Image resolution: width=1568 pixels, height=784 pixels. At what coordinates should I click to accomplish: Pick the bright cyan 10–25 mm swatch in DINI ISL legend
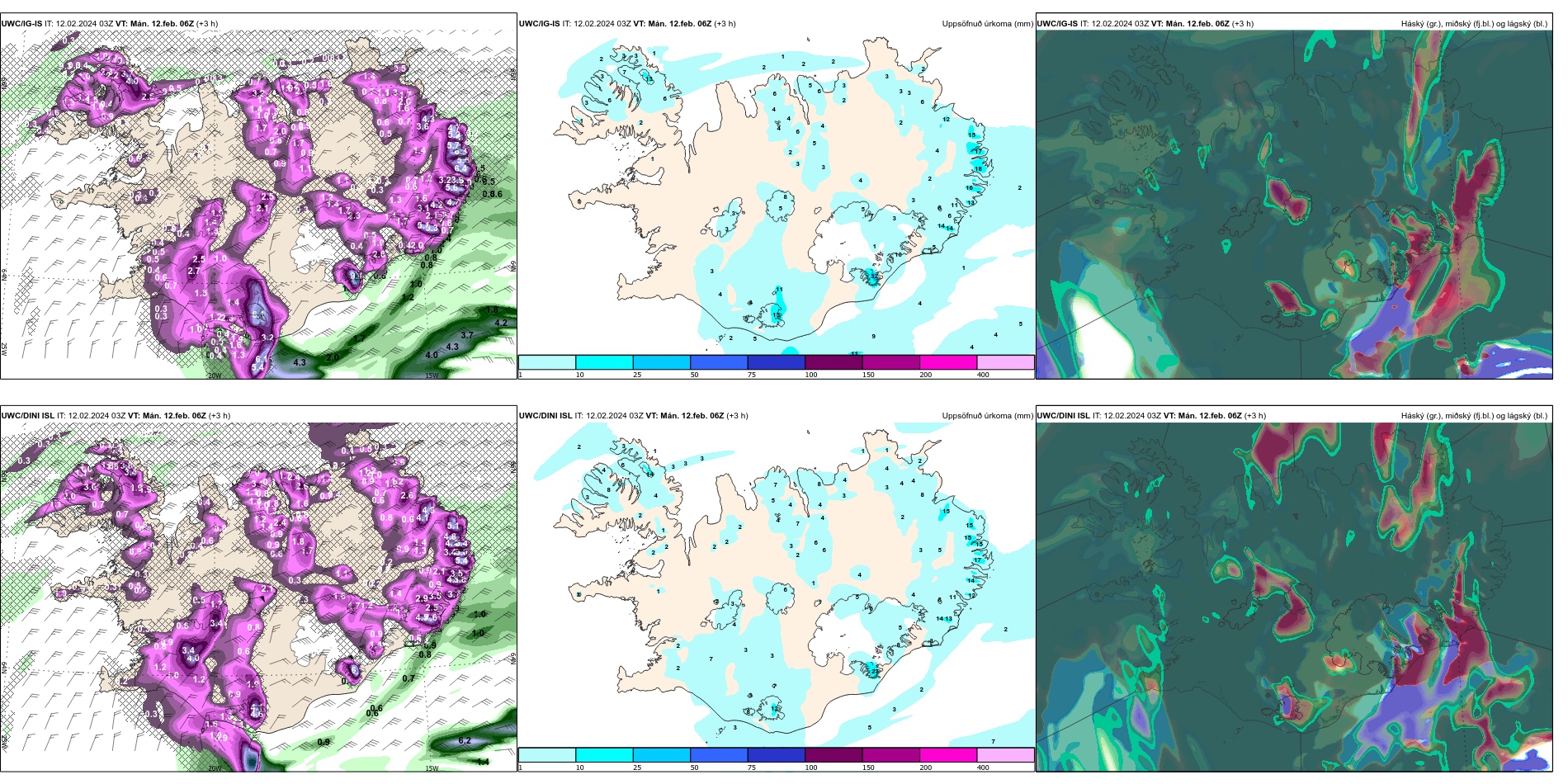604,755
